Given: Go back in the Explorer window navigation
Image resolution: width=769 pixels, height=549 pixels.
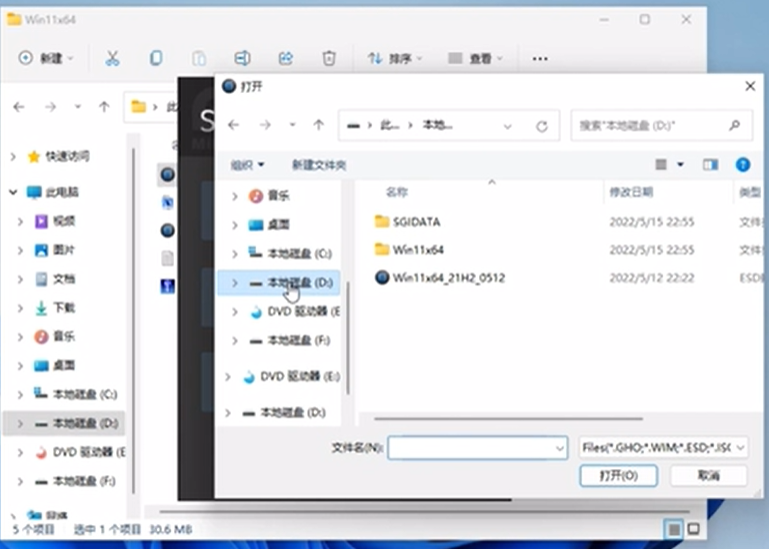Looking at the screenshot, I should point(19,106).
